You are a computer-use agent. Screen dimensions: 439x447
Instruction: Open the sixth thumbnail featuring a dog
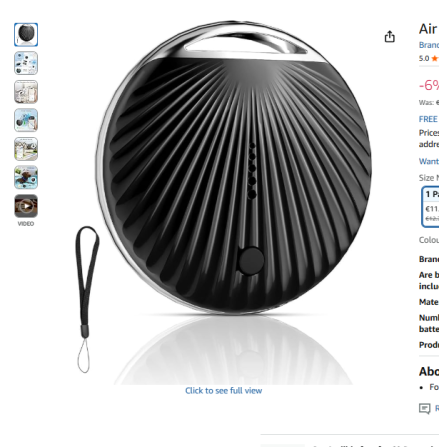[26, 177]
